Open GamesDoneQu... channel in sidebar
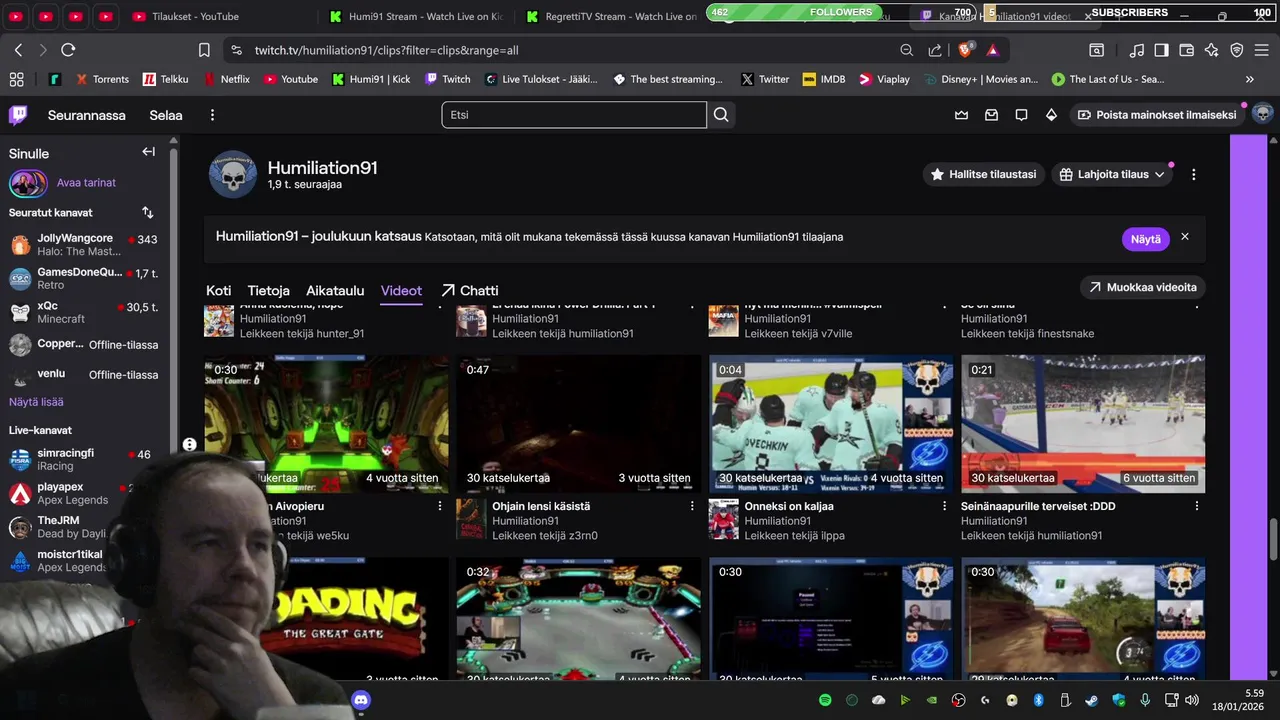1280x720 pixels. pyautogui.click(x=84, y=278)
